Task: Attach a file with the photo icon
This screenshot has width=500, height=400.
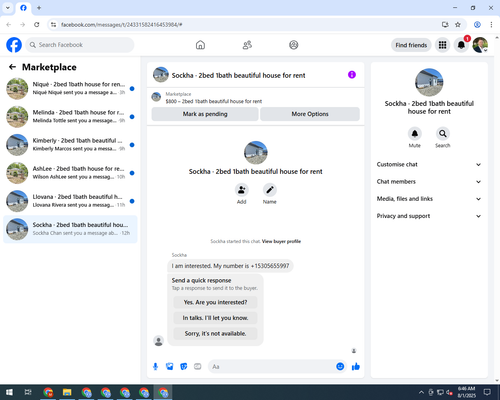Action: pyautogui.click(x=170, y=367)
